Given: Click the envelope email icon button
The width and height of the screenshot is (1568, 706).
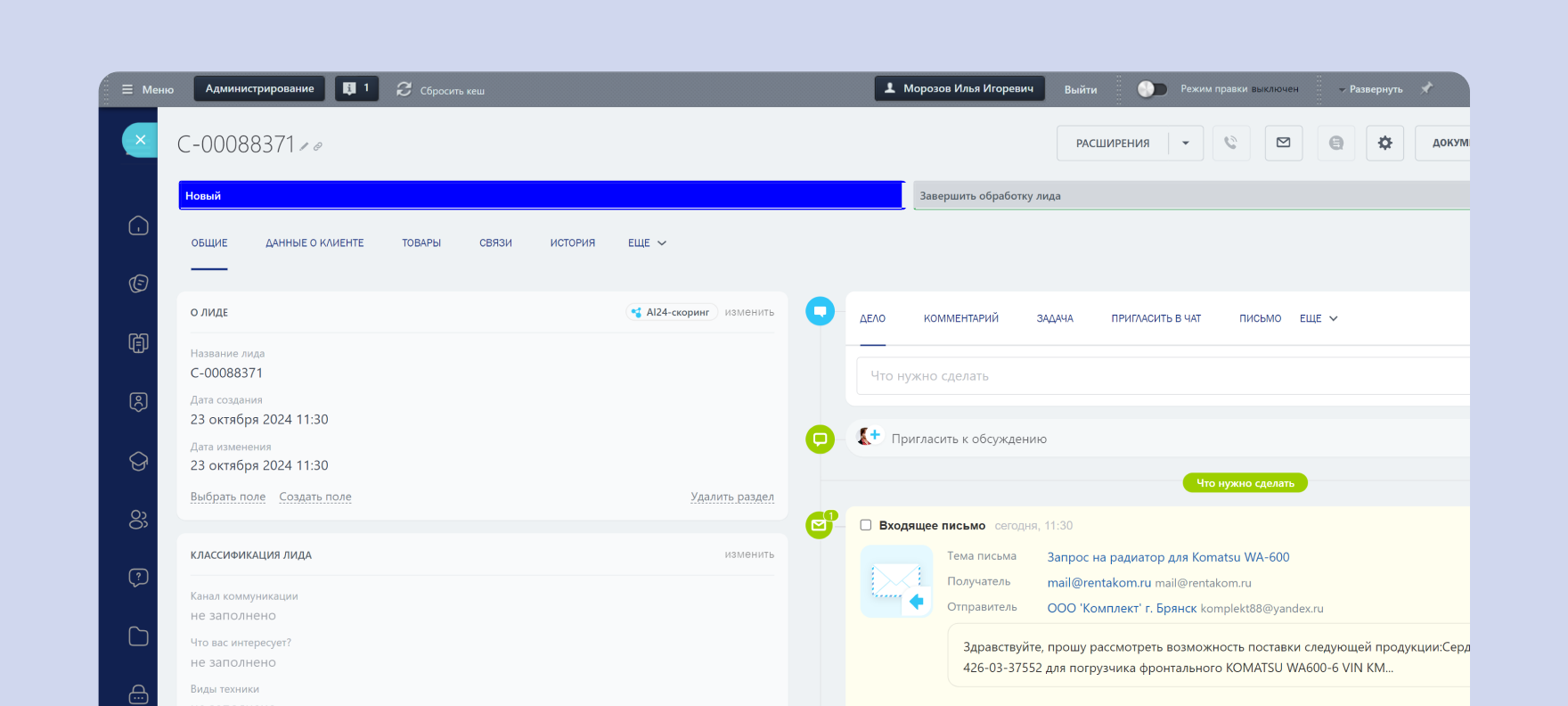Looking at the screenshot, I should pos(1283,143).
